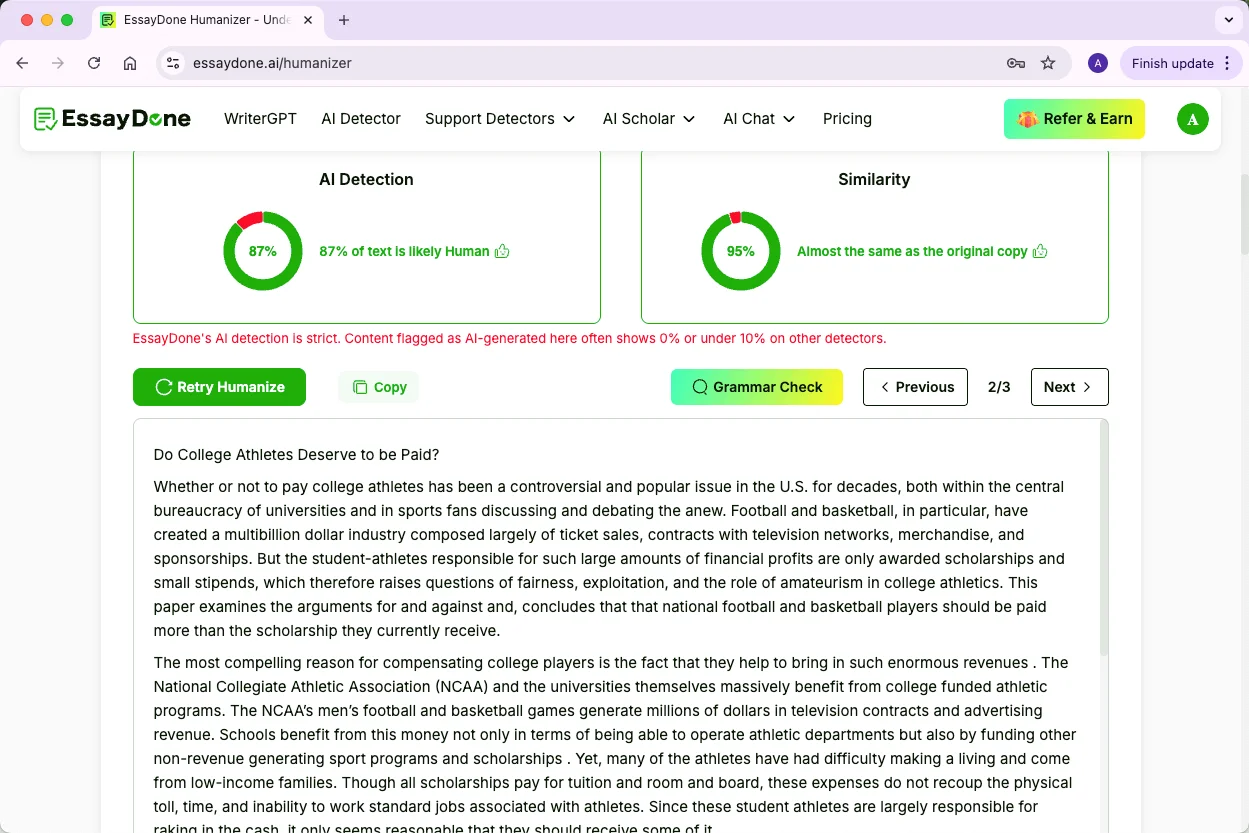
Task: Click thumbs-up icon beside Similarity result
Action: tap(1040, 251)
